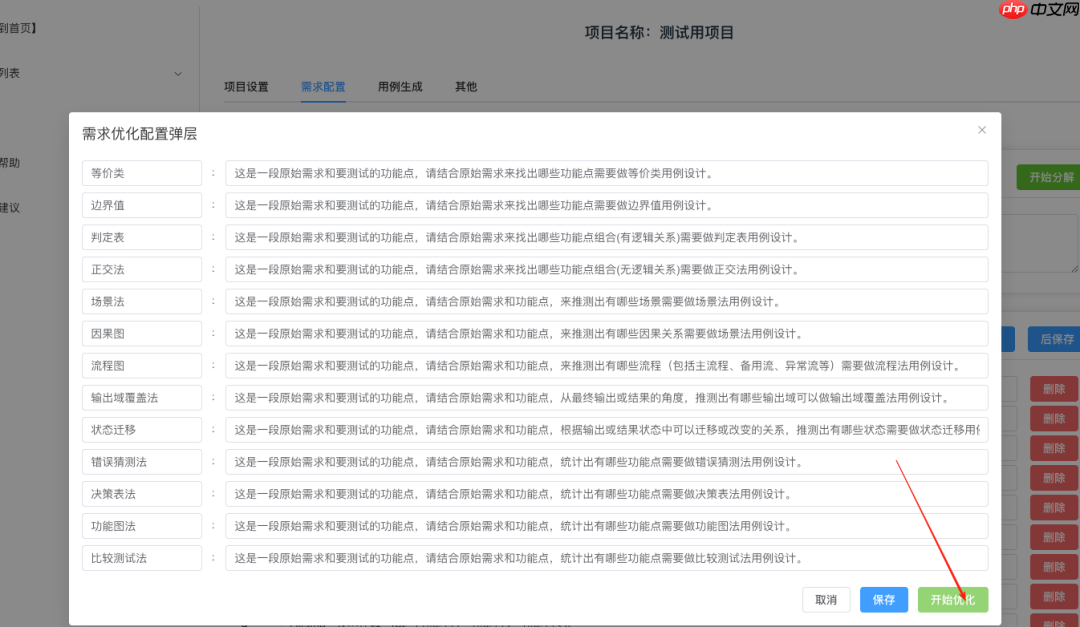
Task: Click the 开始优化 green button
Action: coord(952,599)
